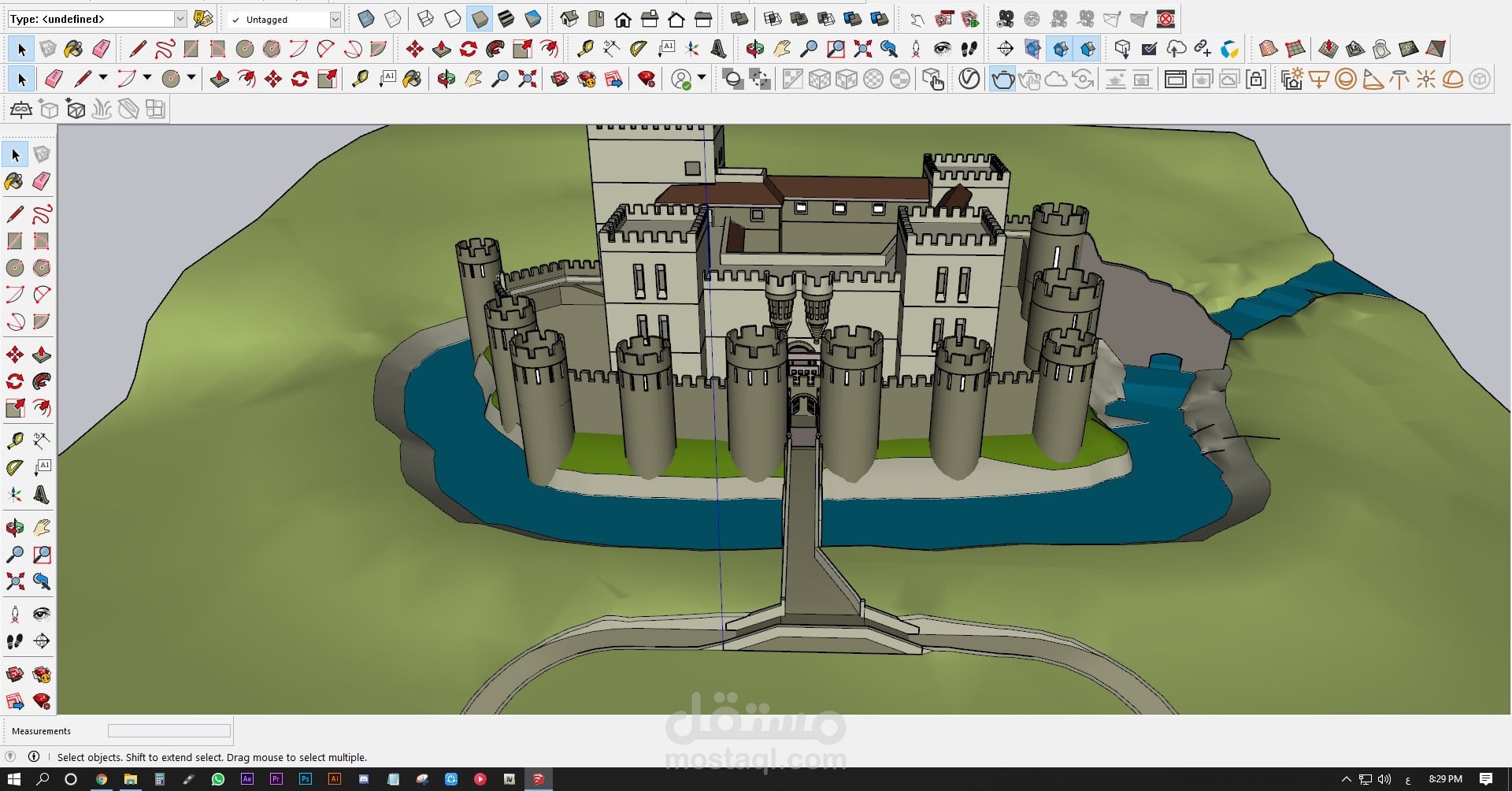Screen dimensions: 1512x791
Task: Select the Sandbox From Contours tool
Action: click(x=1268, y=49)
